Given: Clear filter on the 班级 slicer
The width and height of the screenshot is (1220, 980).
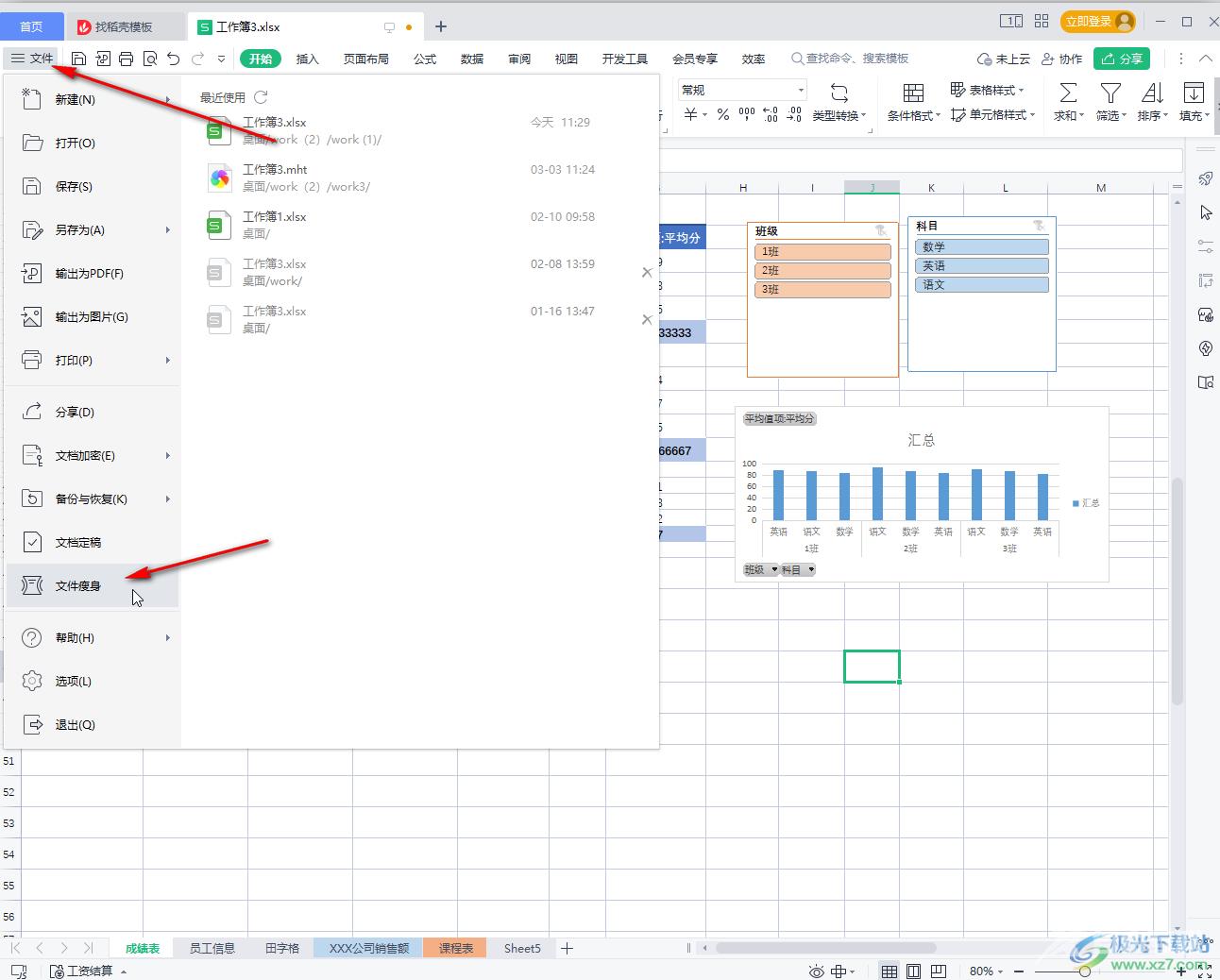Looking at the screenshot, I should pyautogui.click(x=881, y=230).
